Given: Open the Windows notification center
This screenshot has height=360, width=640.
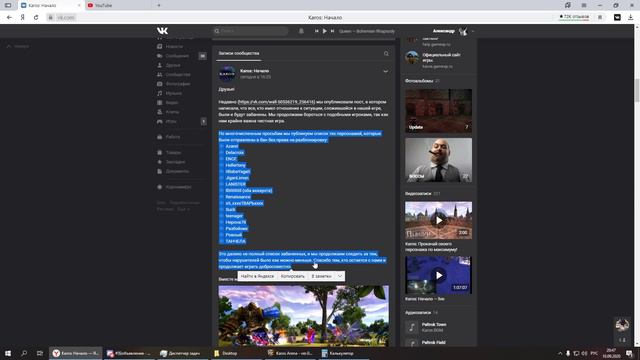Looking at the screenshot, I should coord(630,353).
